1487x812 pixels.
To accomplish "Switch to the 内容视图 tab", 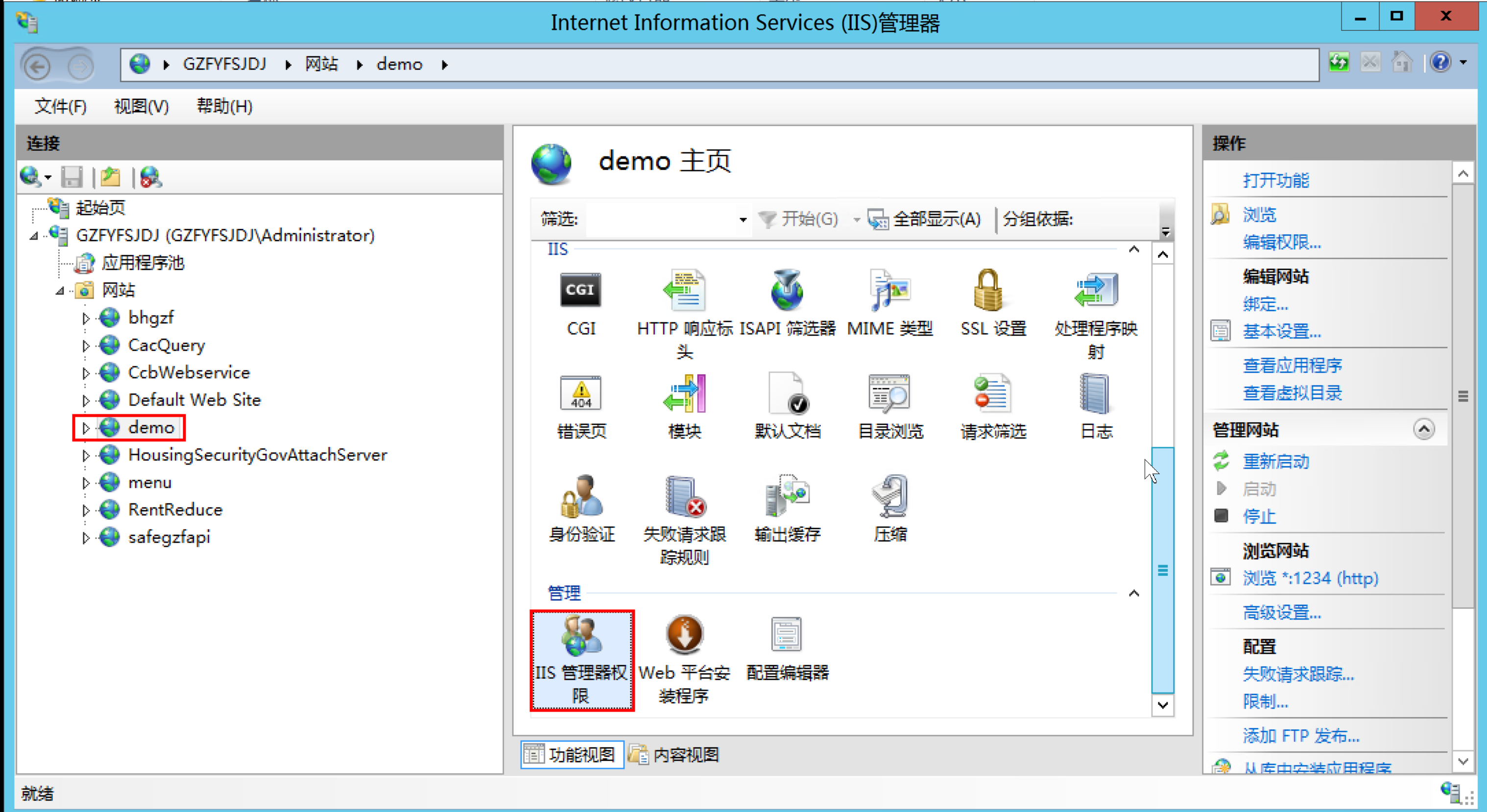I will coord(673,754).
